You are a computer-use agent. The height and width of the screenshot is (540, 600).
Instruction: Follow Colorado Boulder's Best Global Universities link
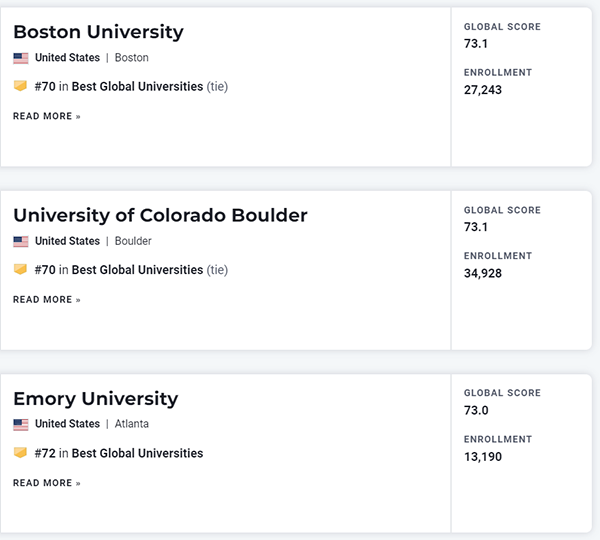click(x=137, y=270)
